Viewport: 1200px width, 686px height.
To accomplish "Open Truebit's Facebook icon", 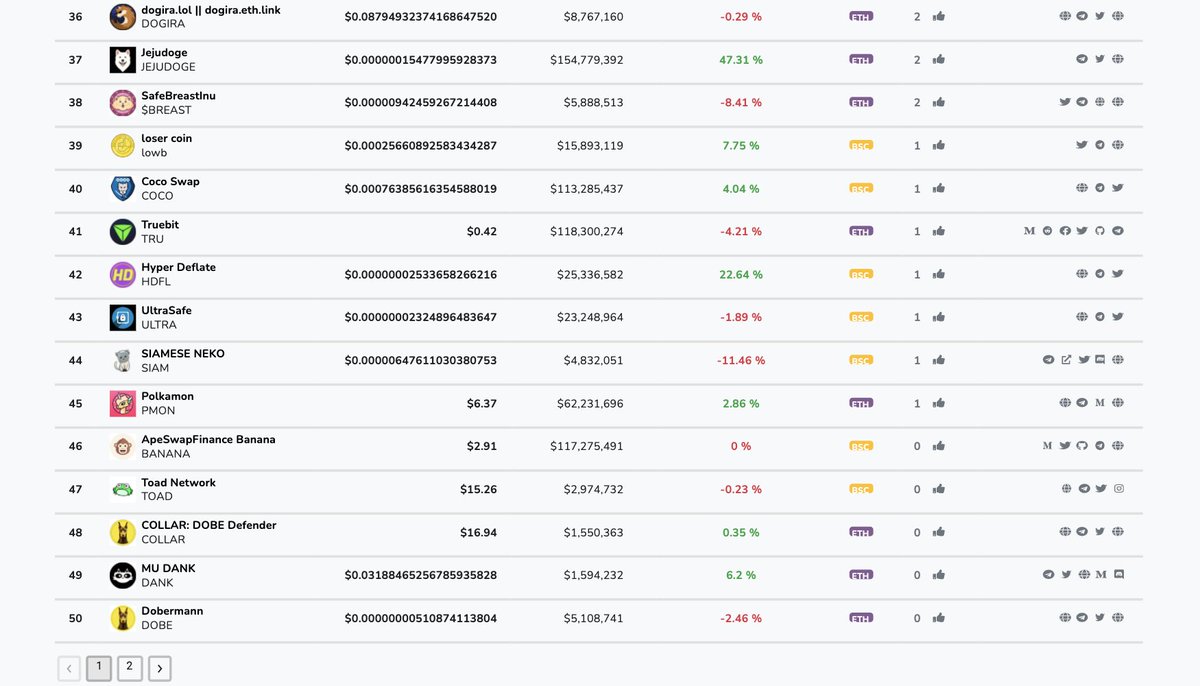I will pos(1065,231).
